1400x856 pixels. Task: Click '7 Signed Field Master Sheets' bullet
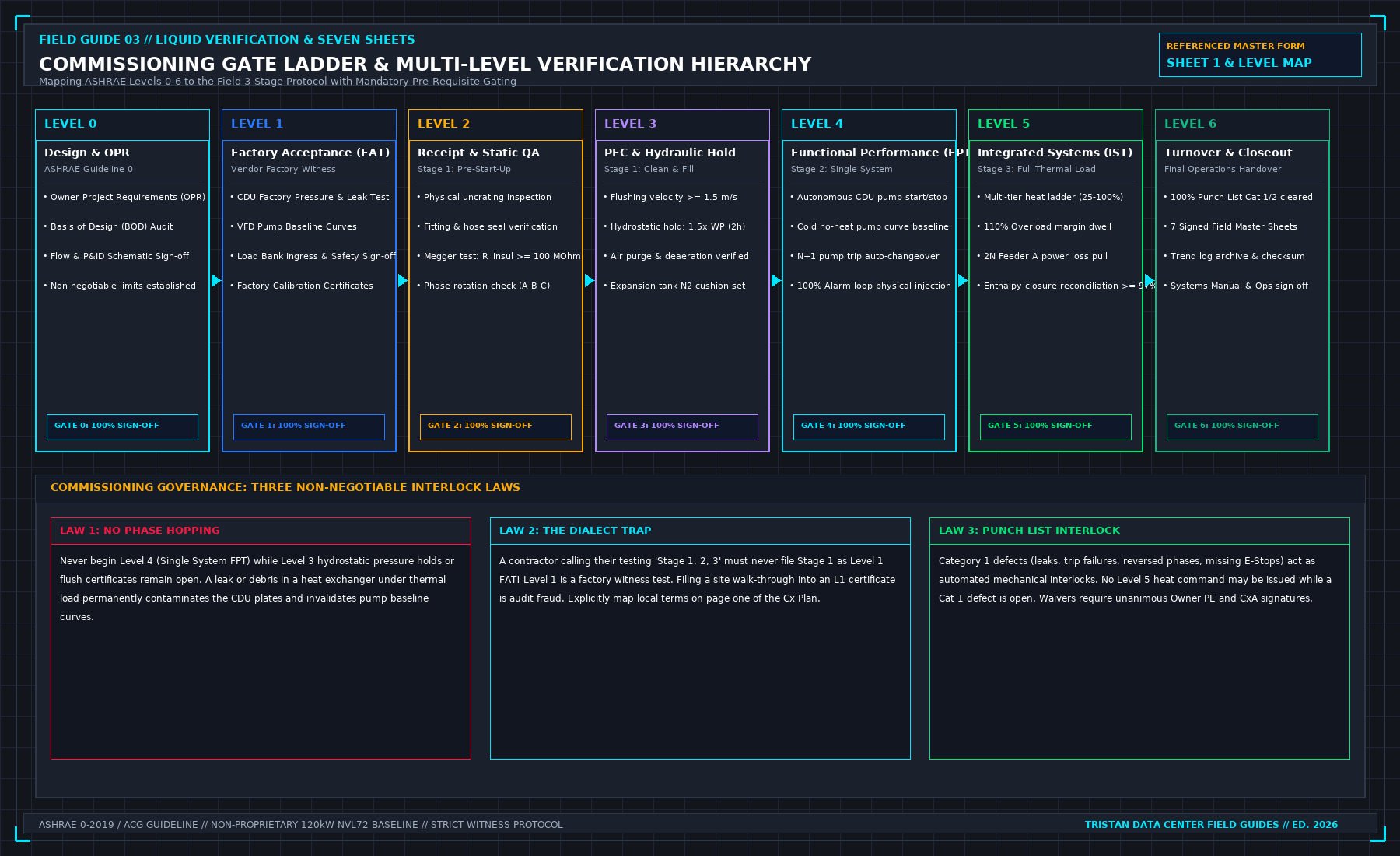(1230, 227)
